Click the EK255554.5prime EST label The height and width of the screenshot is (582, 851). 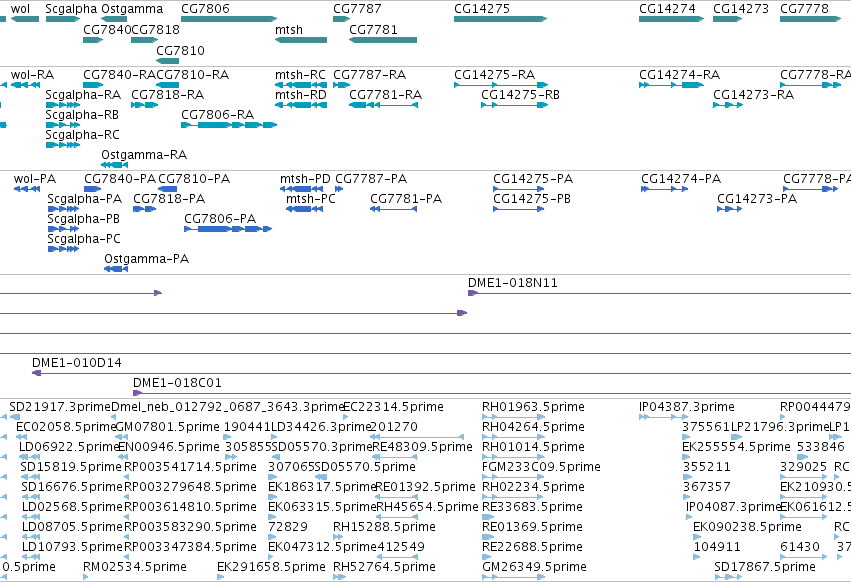pyautogui.click(x=736, y=447)
